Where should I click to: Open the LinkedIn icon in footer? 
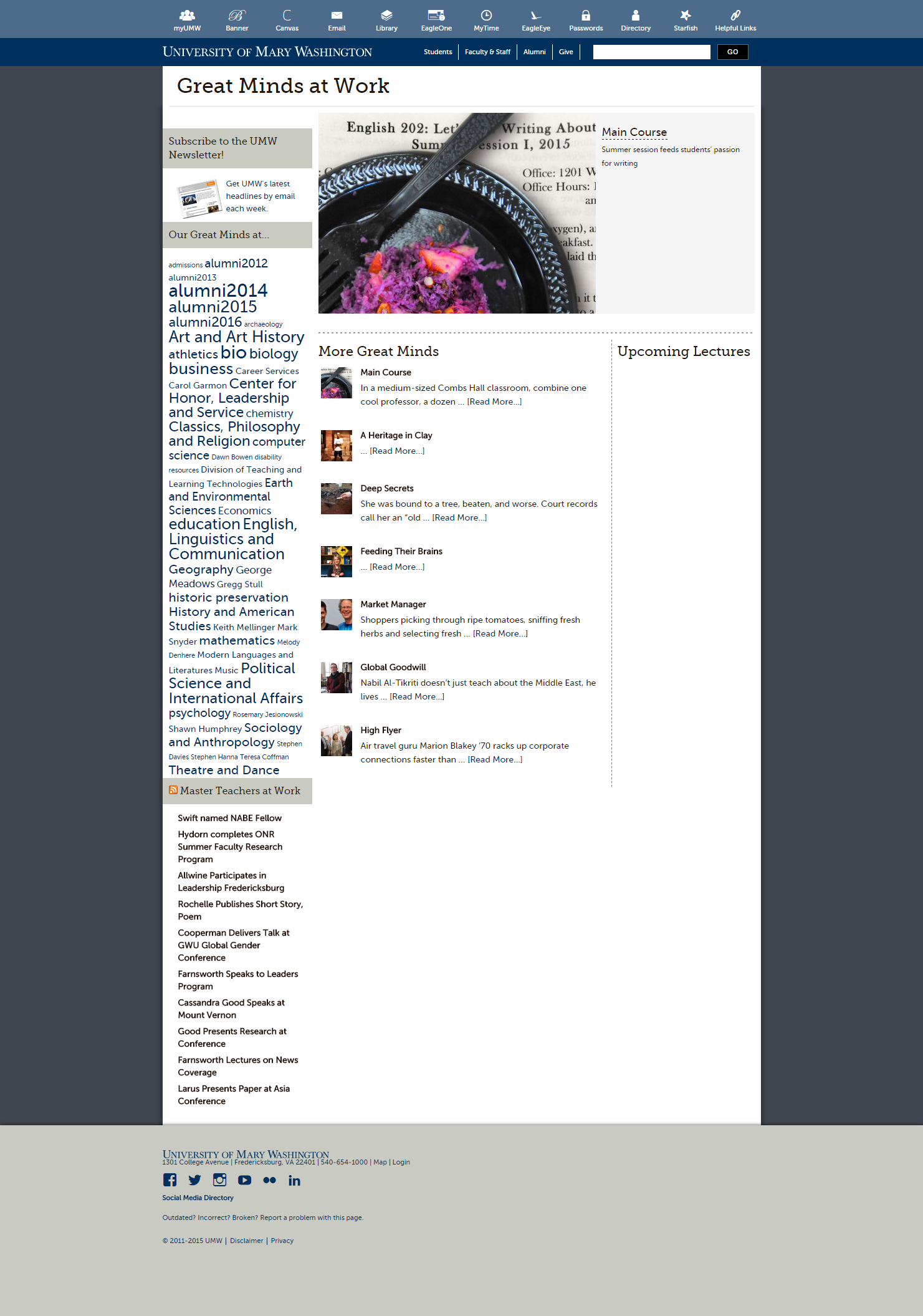294,1180
